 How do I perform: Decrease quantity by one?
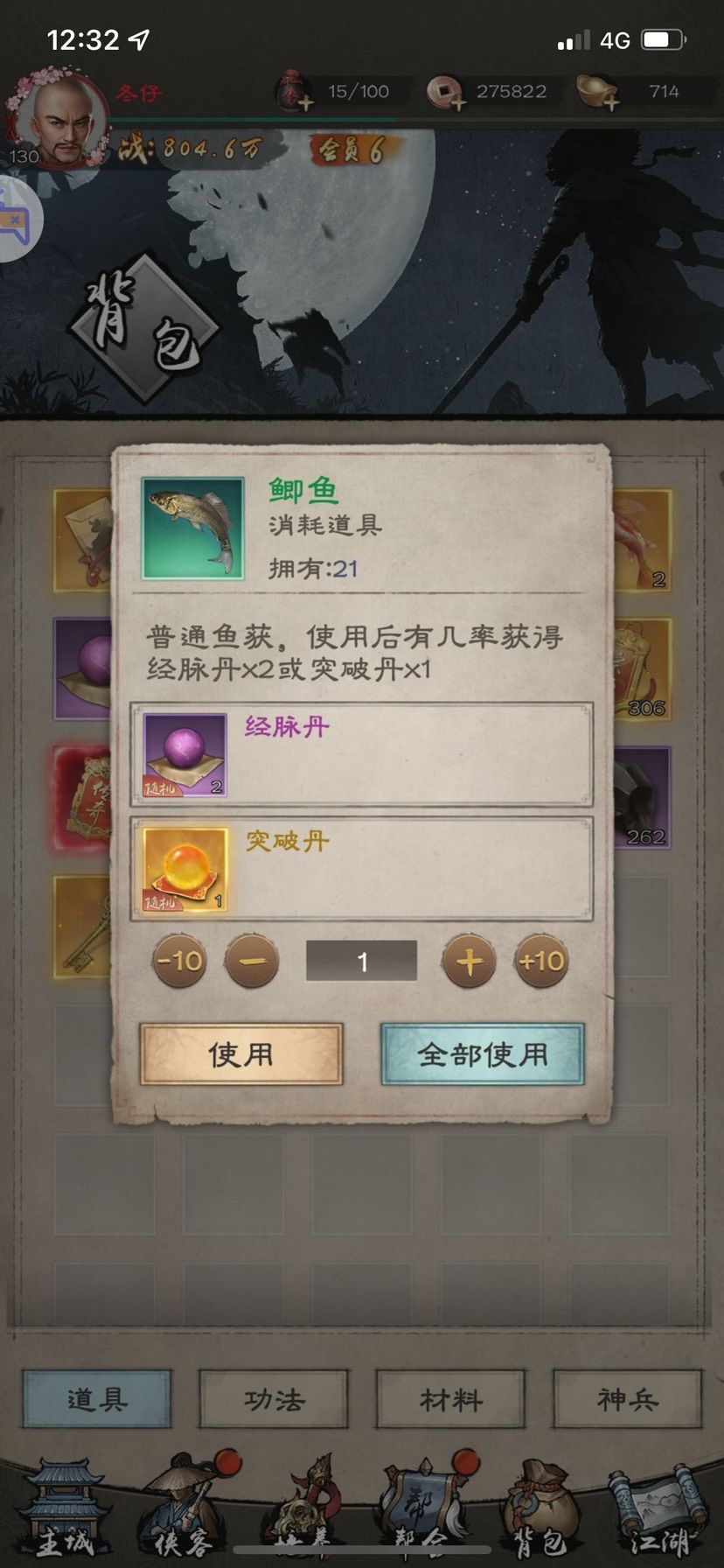(252, 962)
